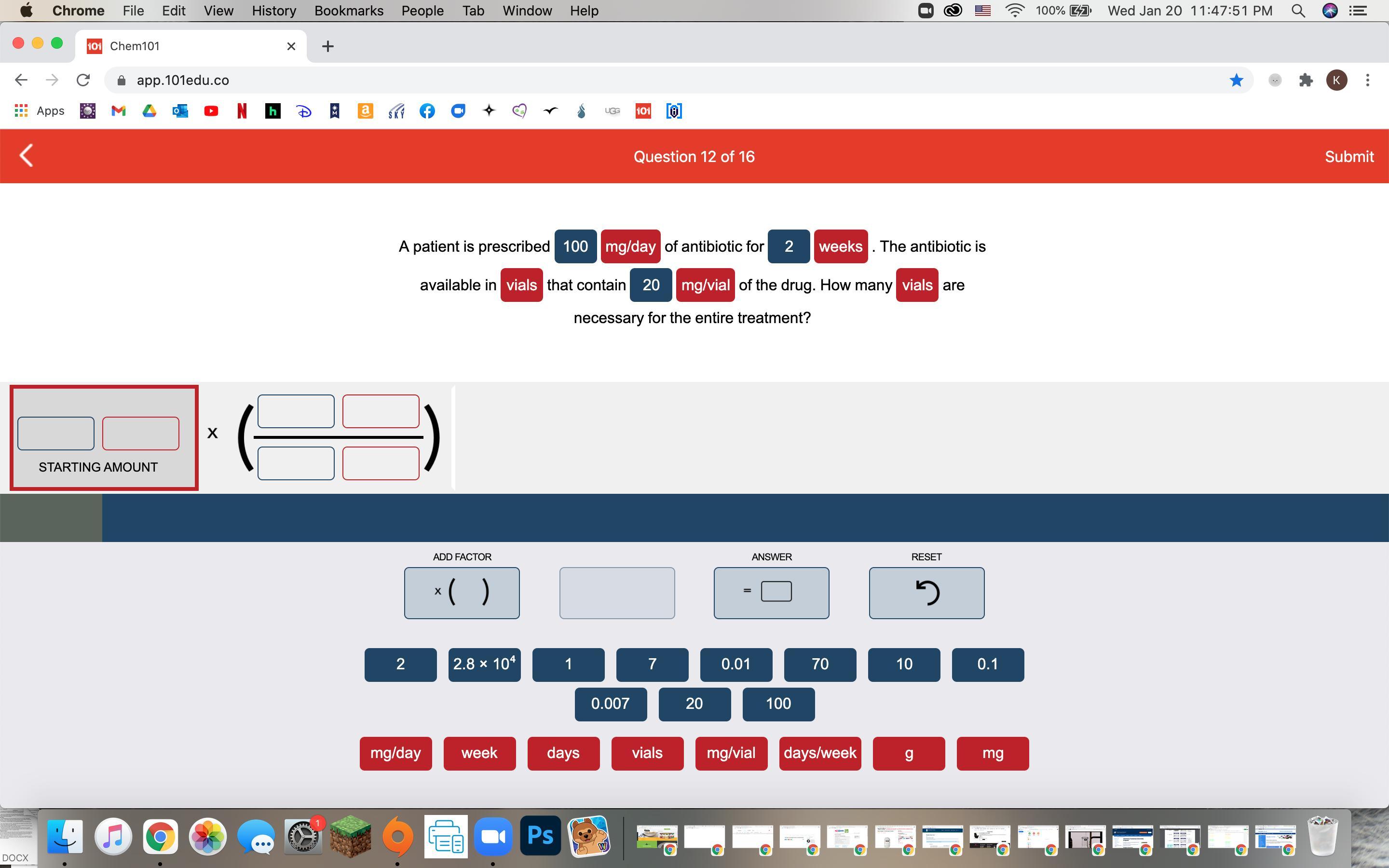This screenshot has height=868, width=1389.
Task: Select the days/week unit tile
Action: tap(819, 753)
